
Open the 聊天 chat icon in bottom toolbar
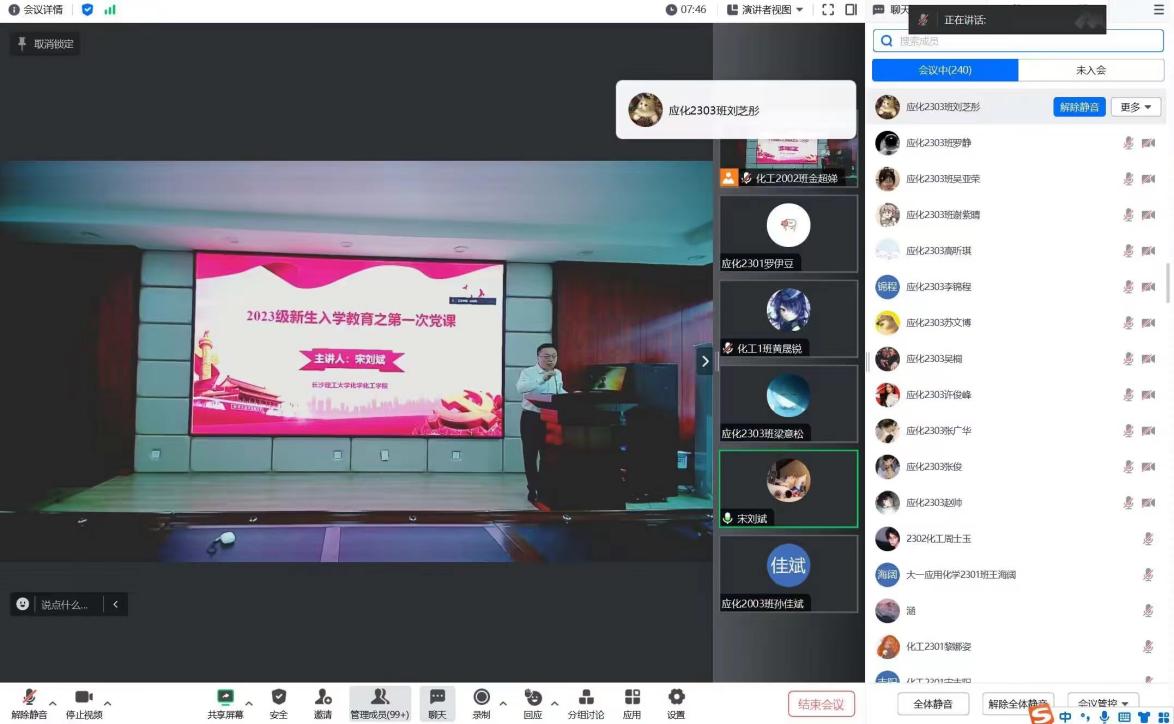(x=437, y=698)
